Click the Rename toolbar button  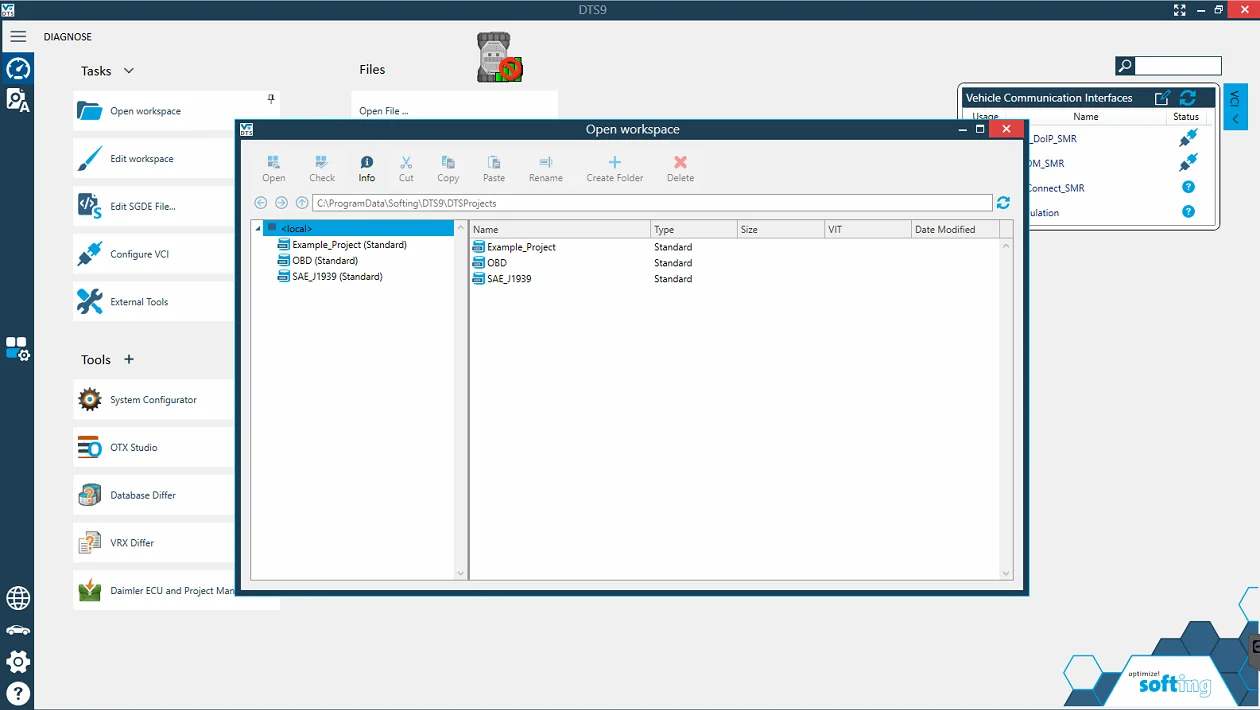click(x=546, y=168)
